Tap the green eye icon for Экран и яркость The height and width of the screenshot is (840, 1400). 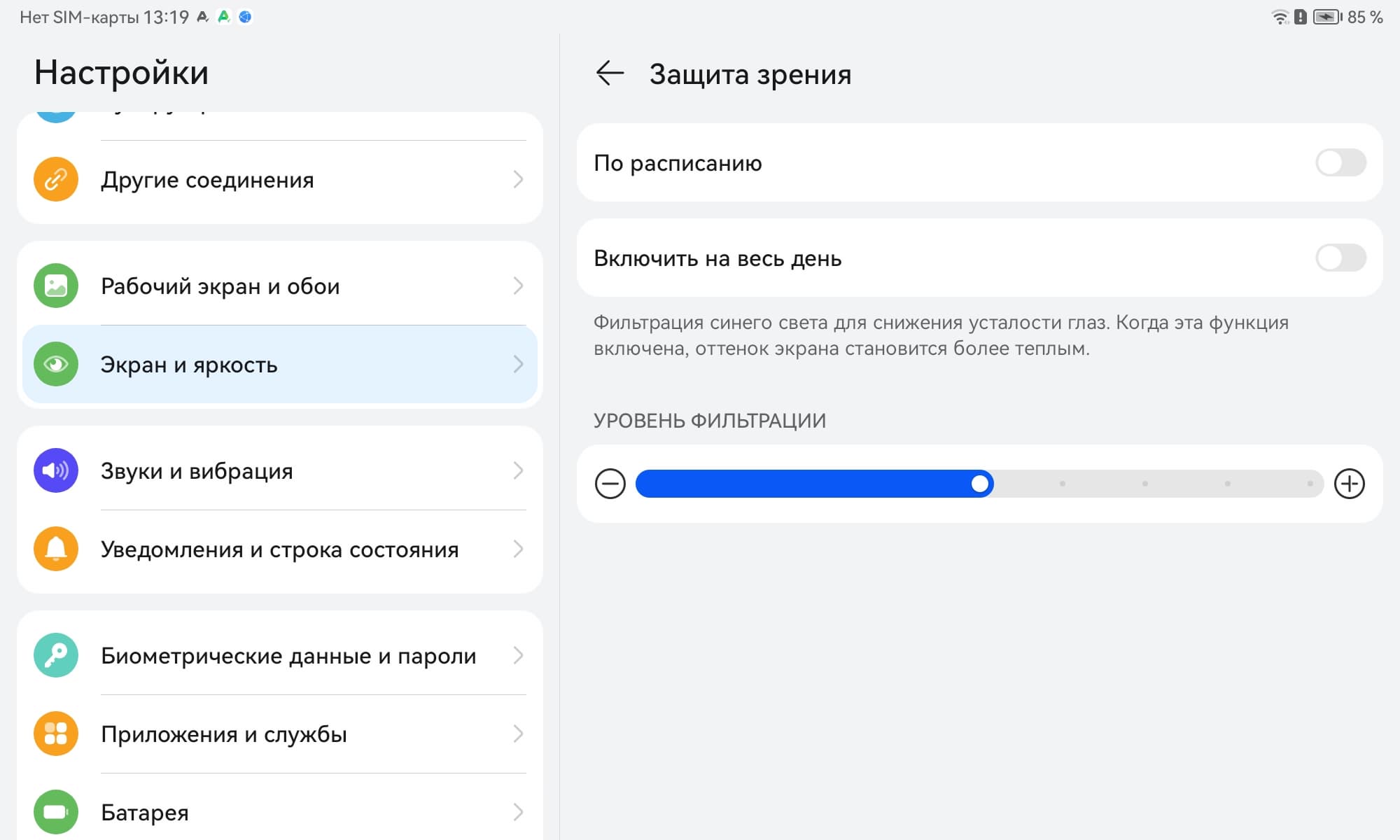pyautogui.click(x=56, y=364)
